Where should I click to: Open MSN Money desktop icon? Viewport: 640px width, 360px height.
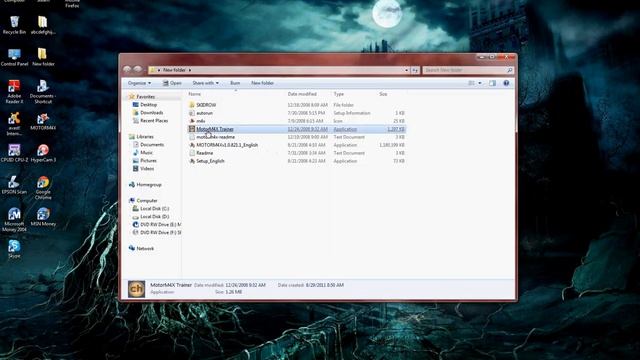coord(43,217)
